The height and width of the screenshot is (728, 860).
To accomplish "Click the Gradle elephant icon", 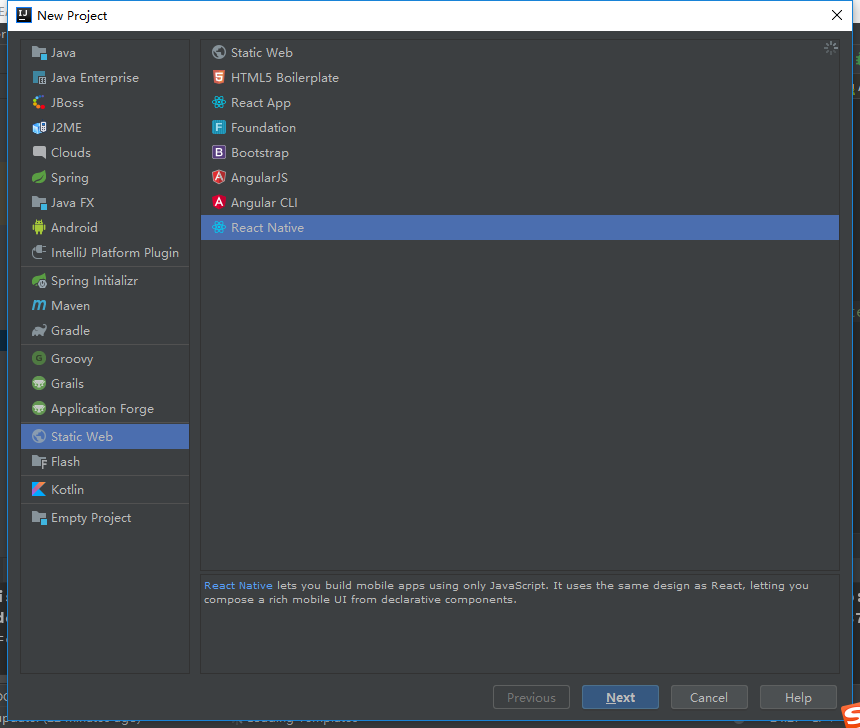I will (37, 330).
